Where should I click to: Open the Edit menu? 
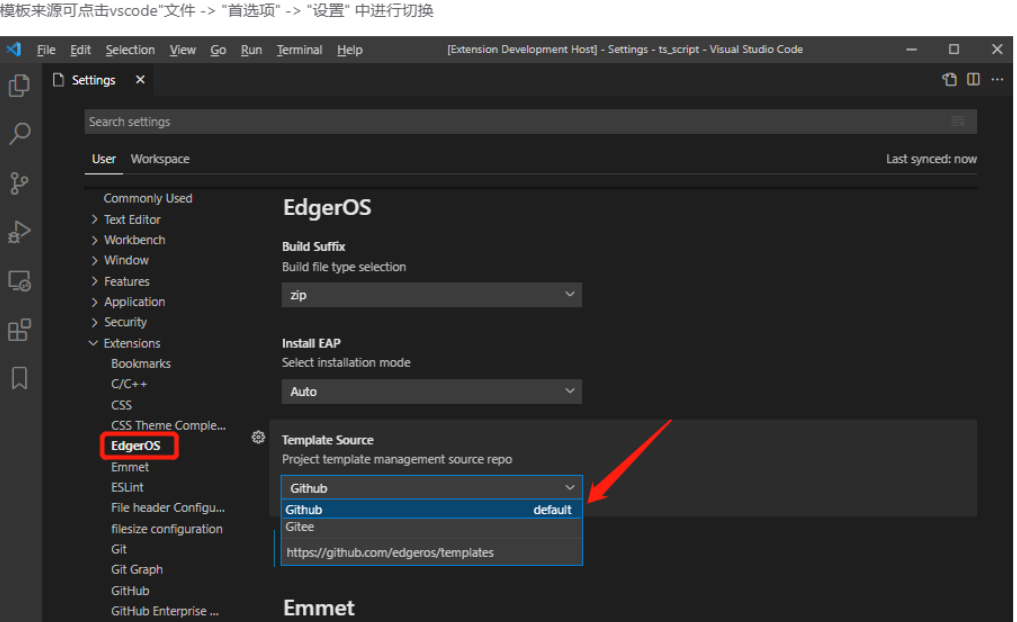(x=80, y=50)
